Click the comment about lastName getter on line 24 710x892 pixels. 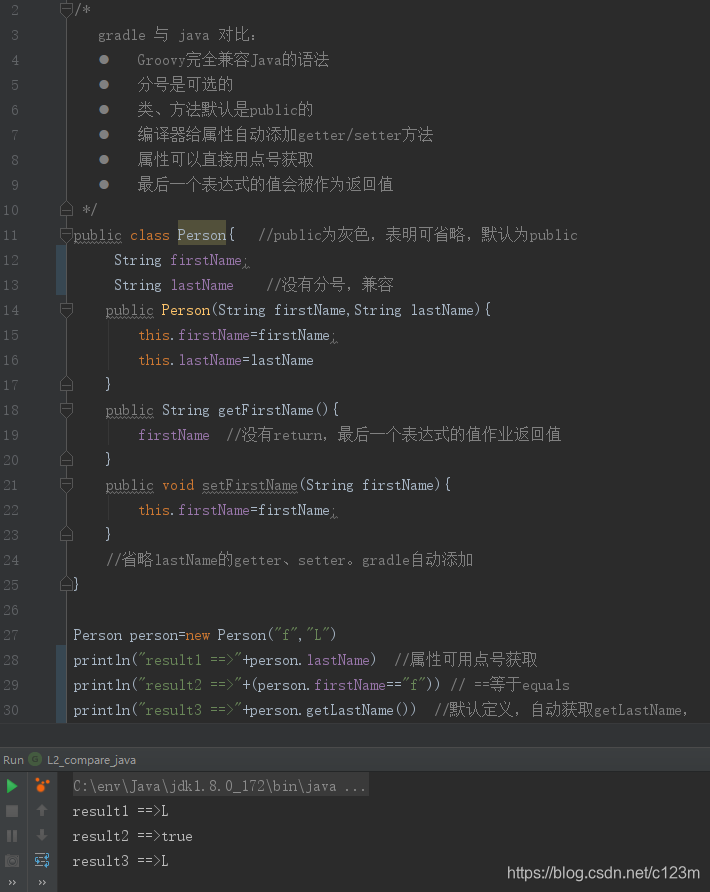(290, 560)
